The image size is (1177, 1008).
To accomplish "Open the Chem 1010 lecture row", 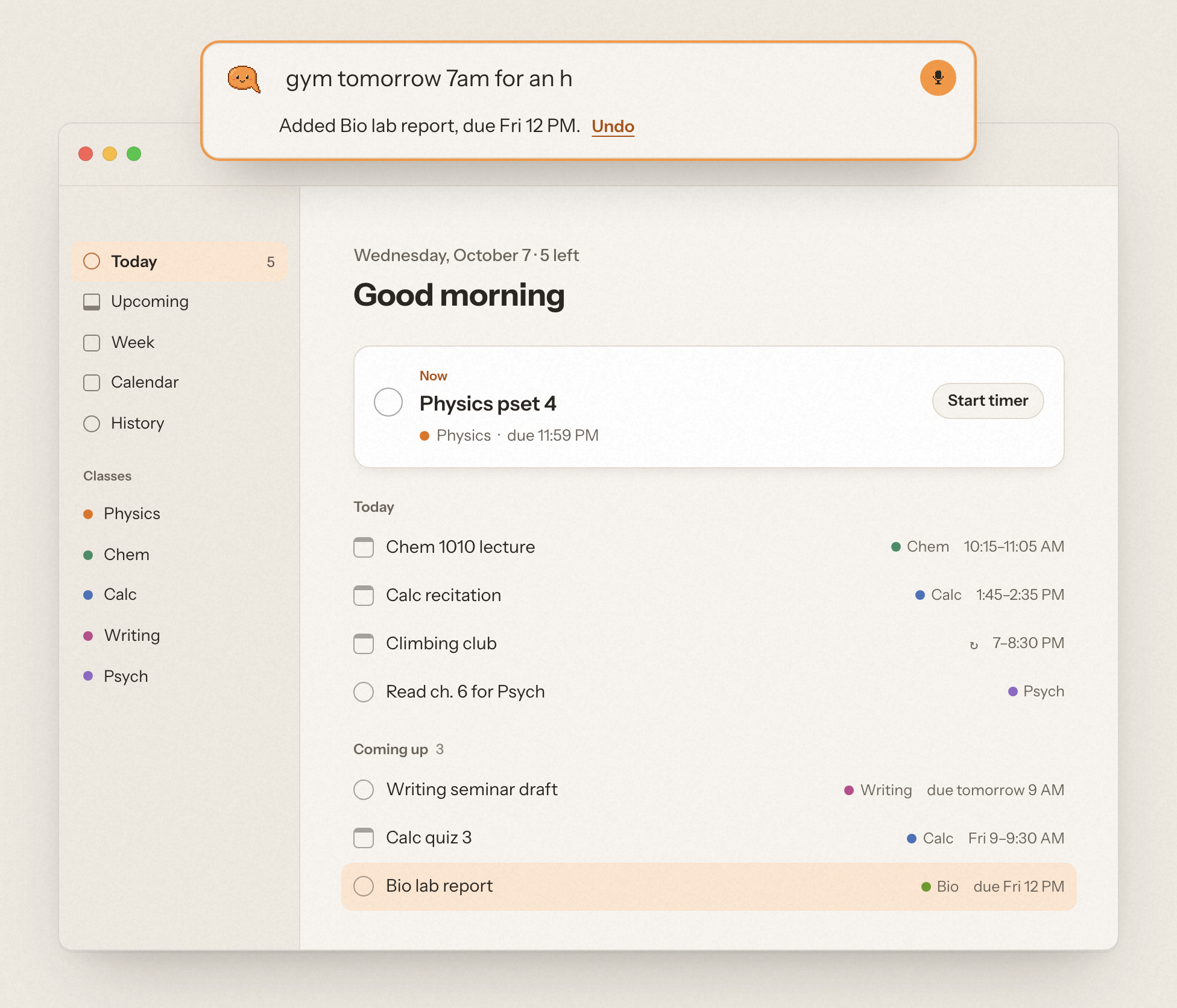I will tap(708, 547).
